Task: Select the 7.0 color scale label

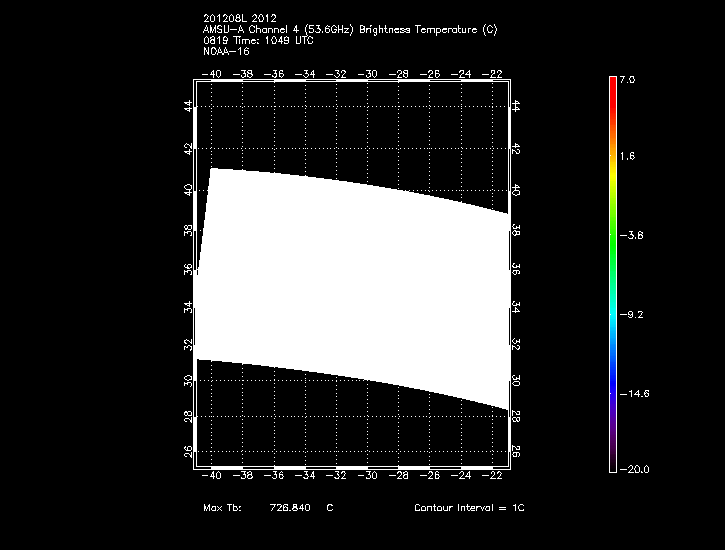Action: point(627,78)
